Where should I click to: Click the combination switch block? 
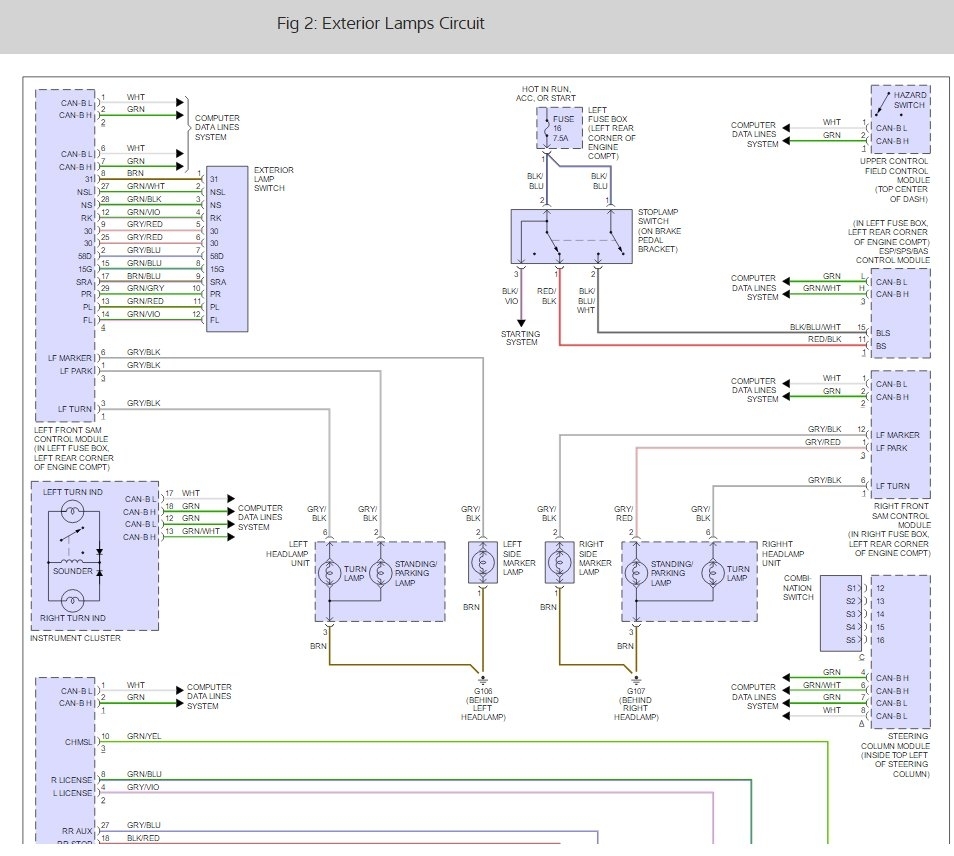pos(840,613)
